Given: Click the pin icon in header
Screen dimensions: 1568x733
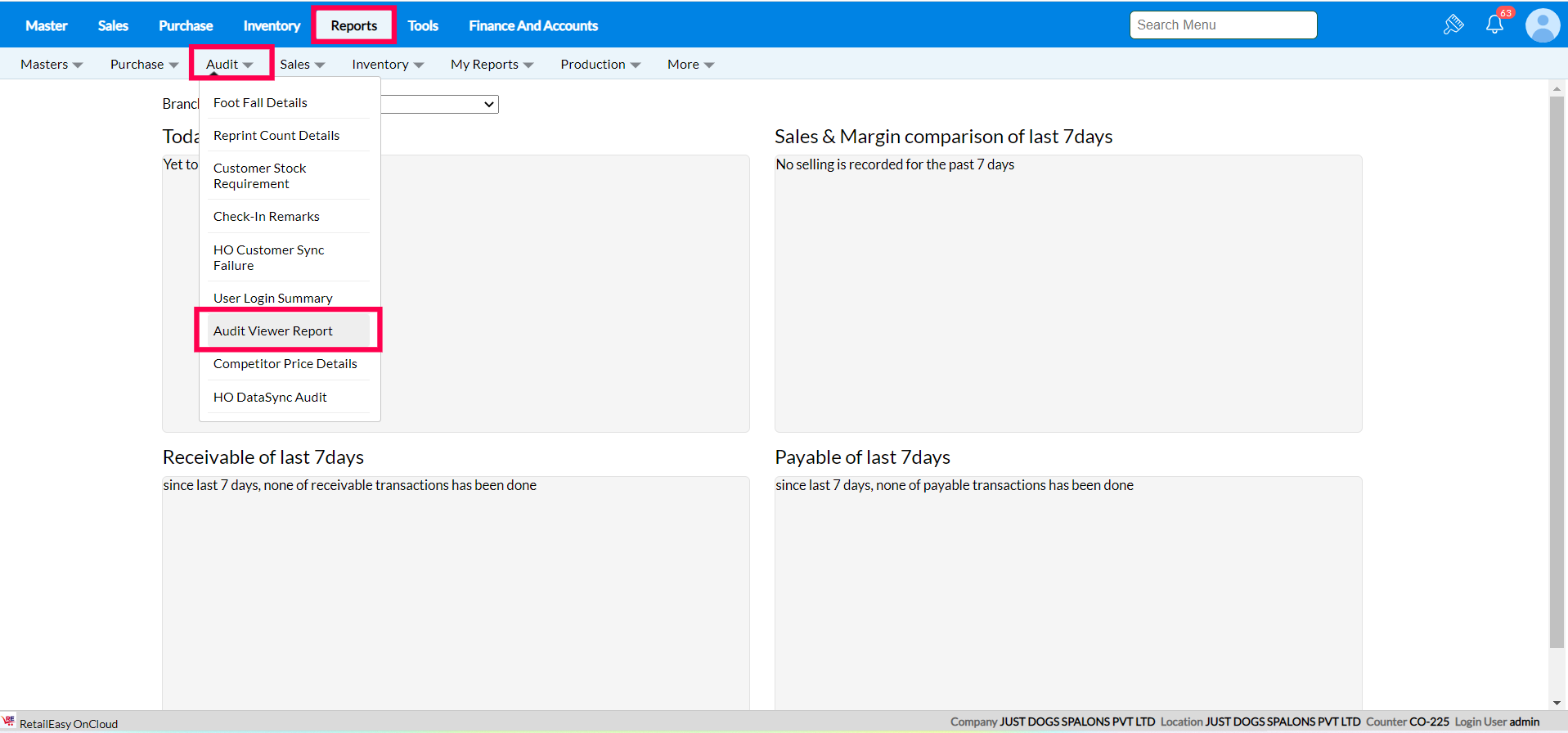Looking at the screenshot, I should click(x=1453, y=25).
